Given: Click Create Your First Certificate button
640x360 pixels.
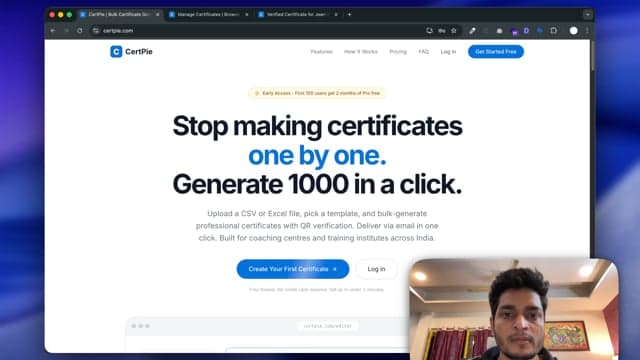Looking at the screenshot, I should (293, 269).
